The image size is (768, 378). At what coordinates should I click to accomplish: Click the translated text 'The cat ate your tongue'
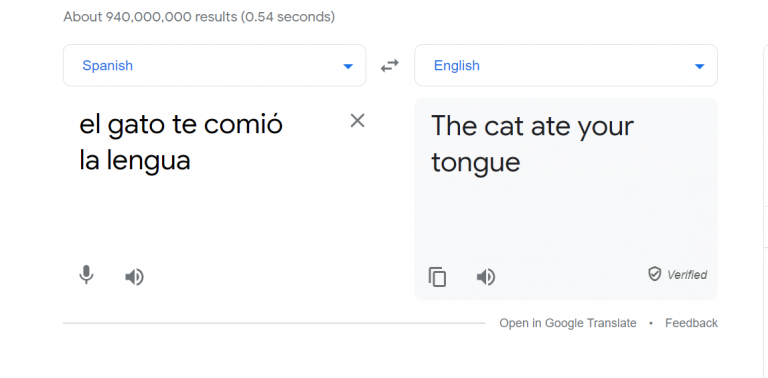click(532, 143)
